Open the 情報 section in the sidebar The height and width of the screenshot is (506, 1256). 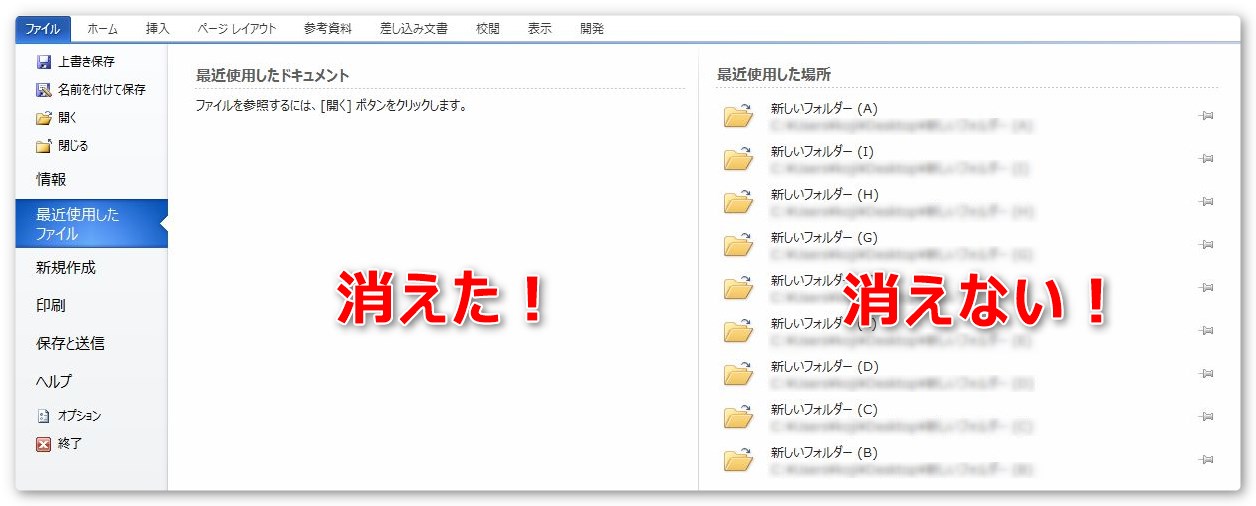coord(52,180)
